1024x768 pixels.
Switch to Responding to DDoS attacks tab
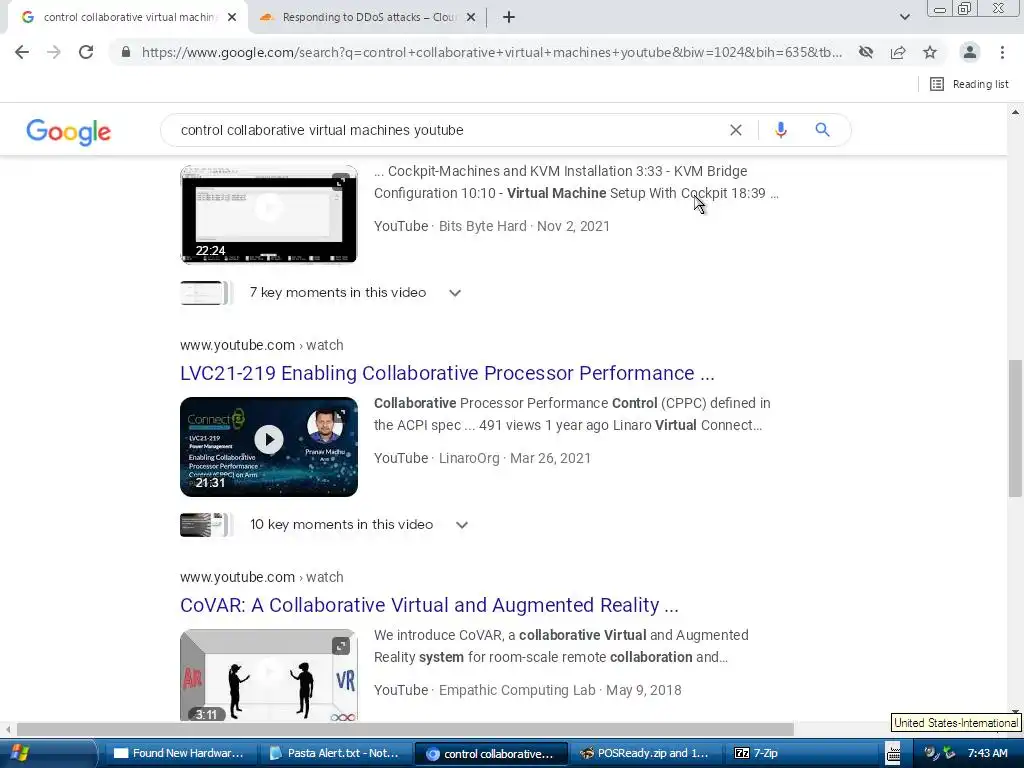point(368,18)
